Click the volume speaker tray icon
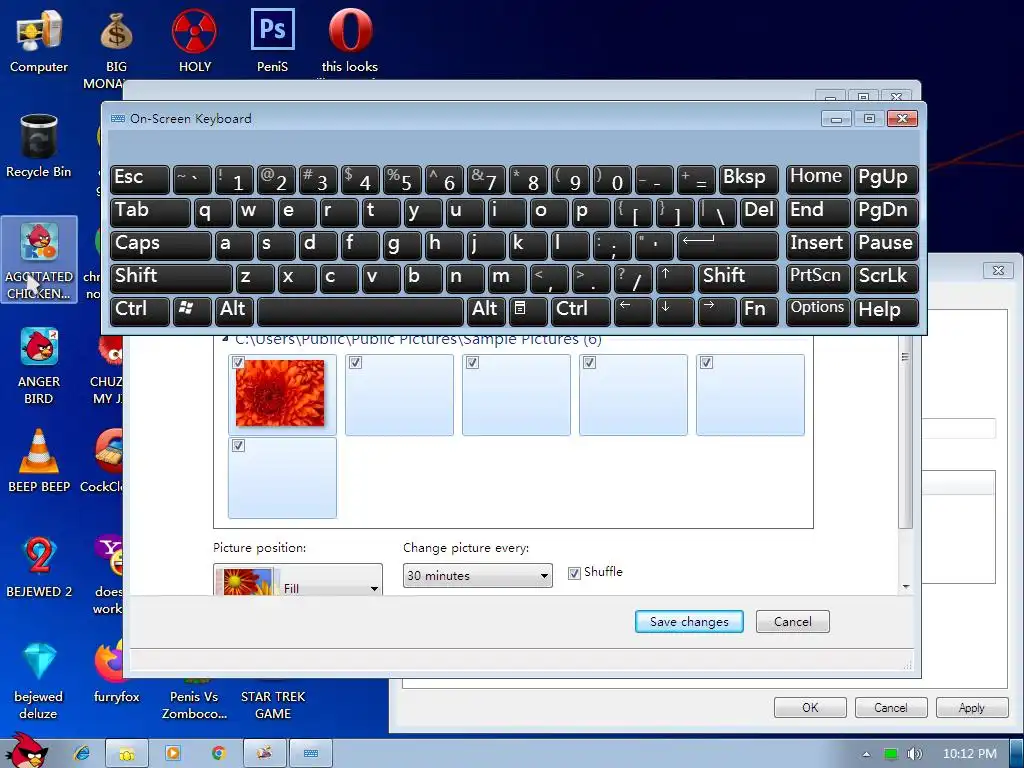This screenshot has height=768, width=1024. (914, 754)
